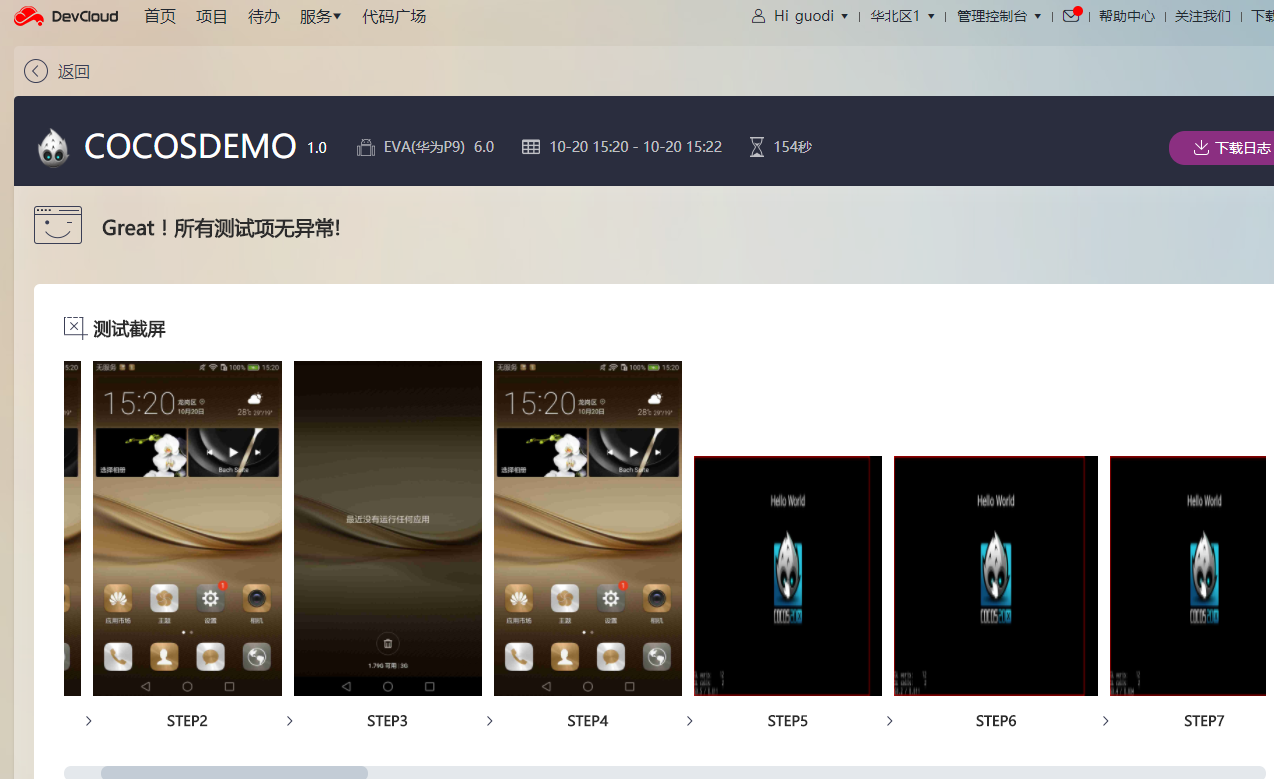The image size is (1274, 779).
Task: Click the device icon beside EVA(华为P9)
Action: 366,147
